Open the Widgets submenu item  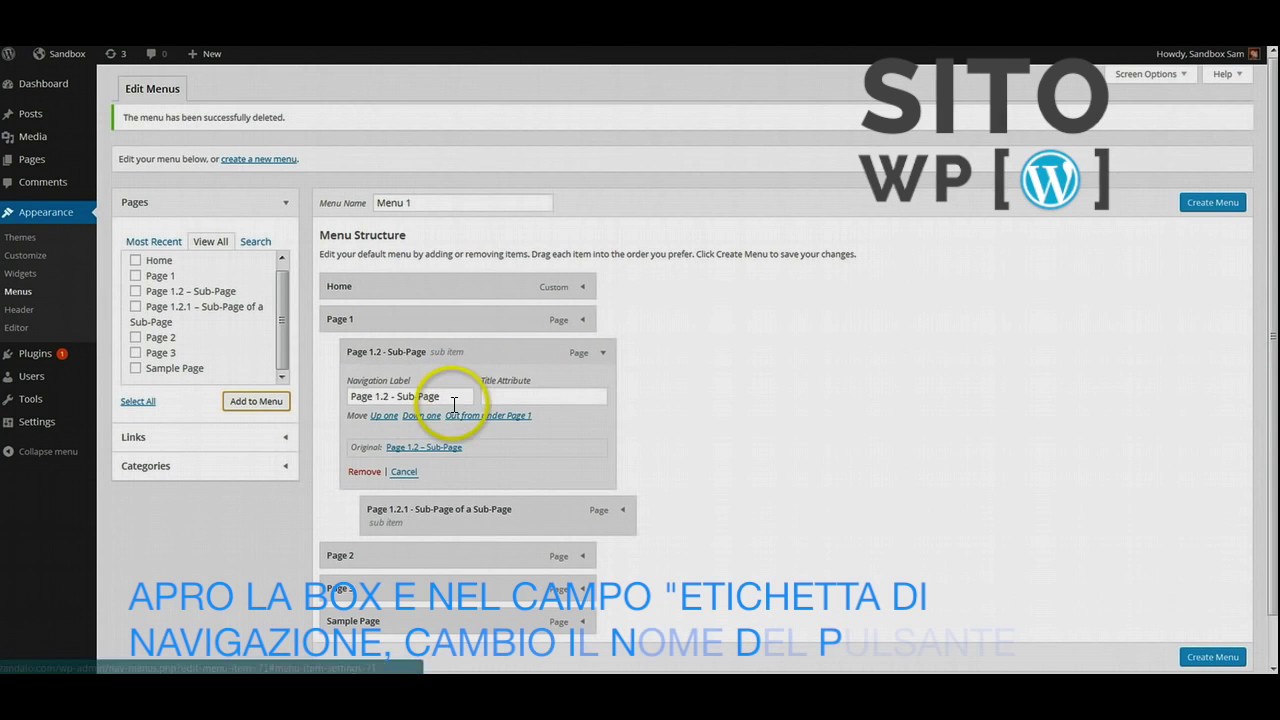[20, 273]
